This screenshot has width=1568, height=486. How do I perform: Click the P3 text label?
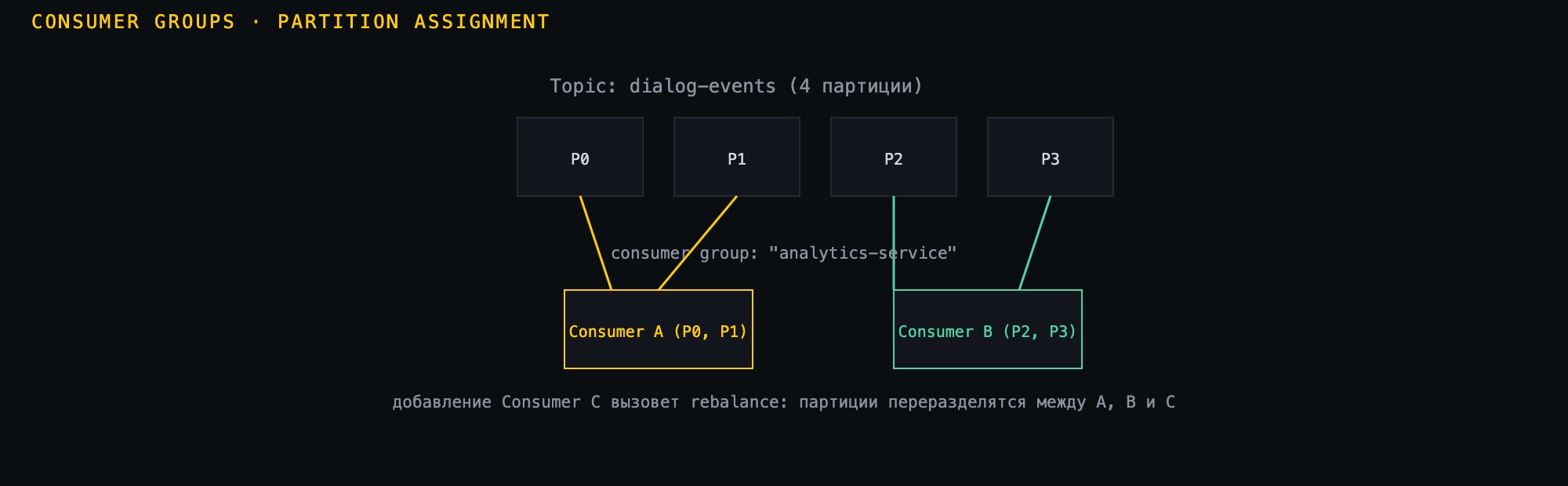[1051, 159]
